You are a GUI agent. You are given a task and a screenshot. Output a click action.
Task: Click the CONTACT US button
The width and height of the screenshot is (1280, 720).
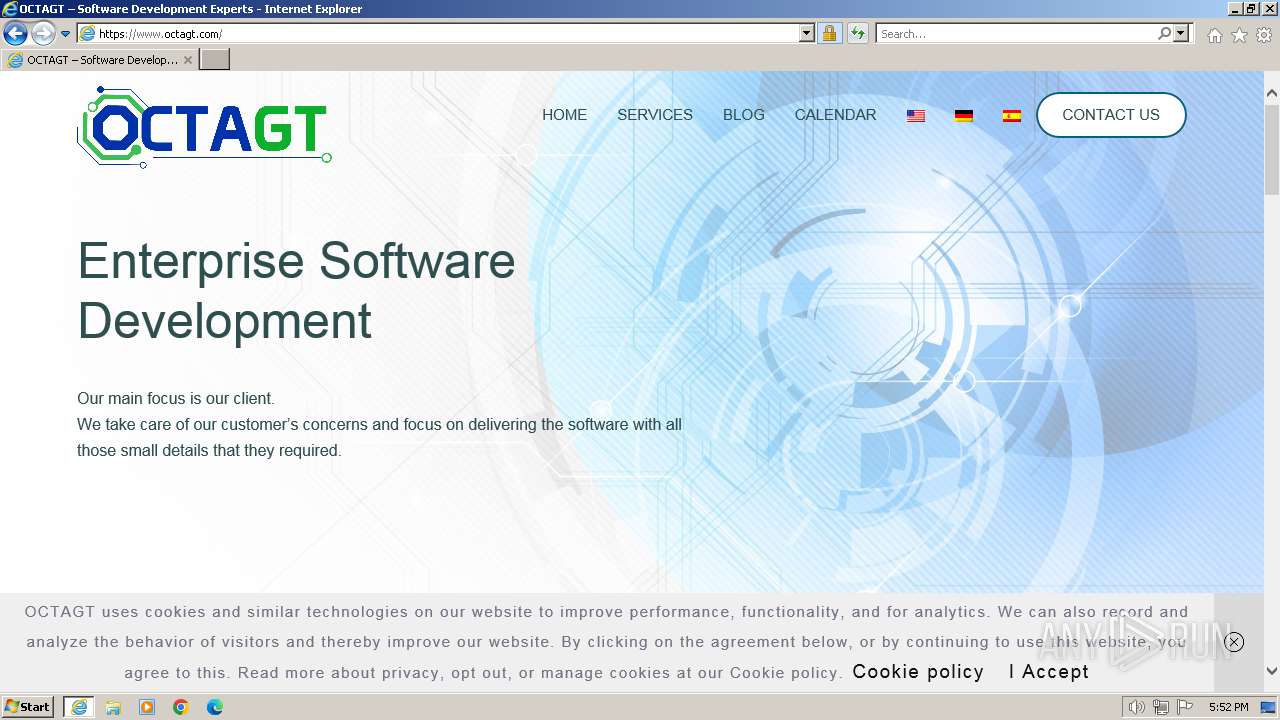tap(1111, 115)
